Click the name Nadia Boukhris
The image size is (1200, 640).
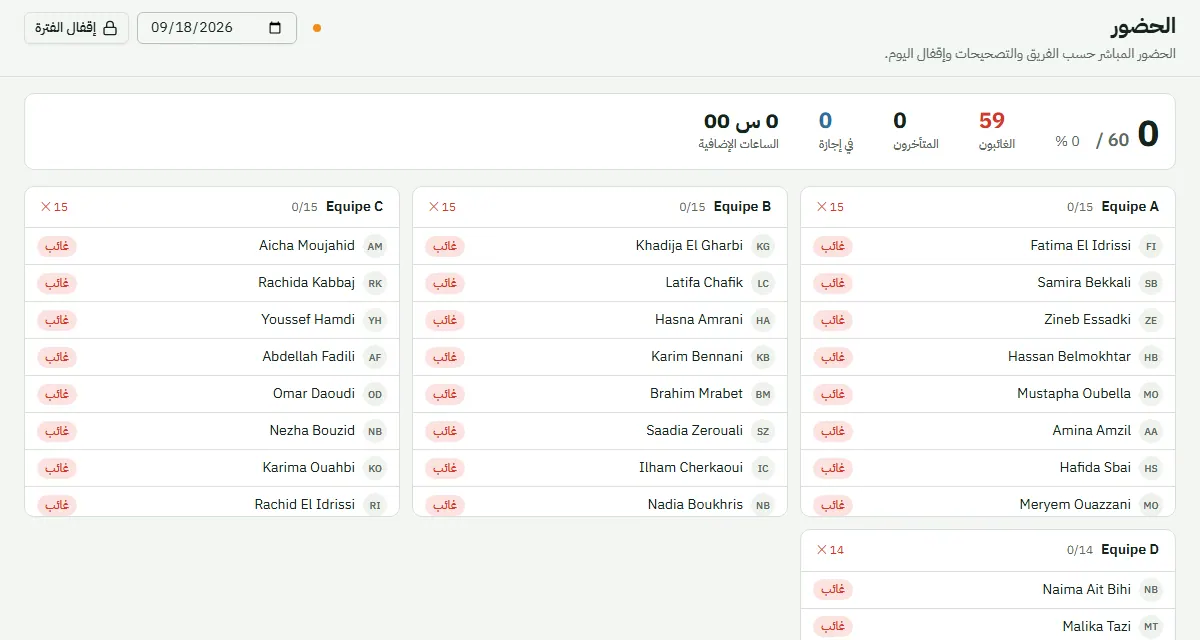695,505
